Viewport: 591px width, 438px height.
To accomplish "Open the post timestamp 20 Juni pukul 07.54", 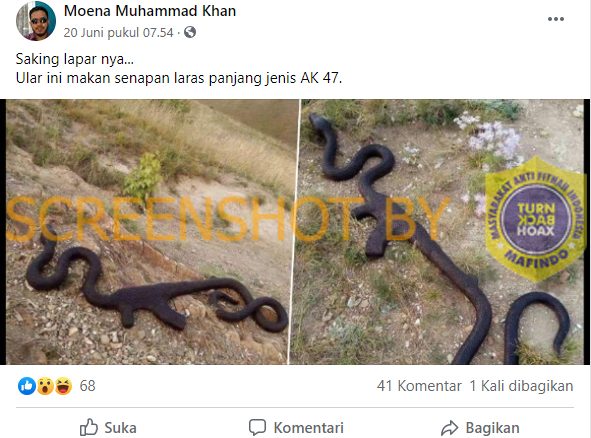I will tap(118, 33).
